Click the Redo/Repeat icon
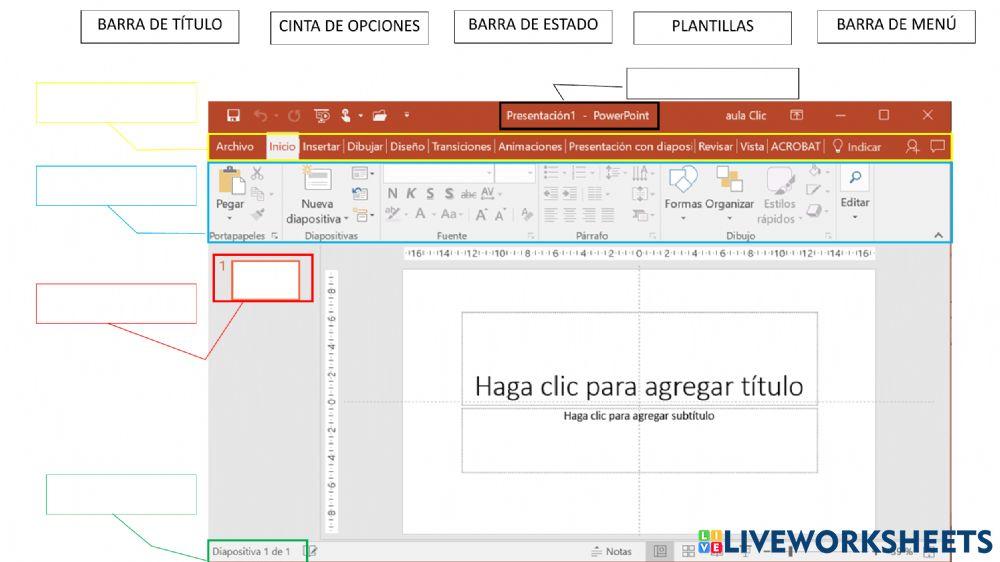The width and height of the screenshot is (1000, 562). click(294, 115)
